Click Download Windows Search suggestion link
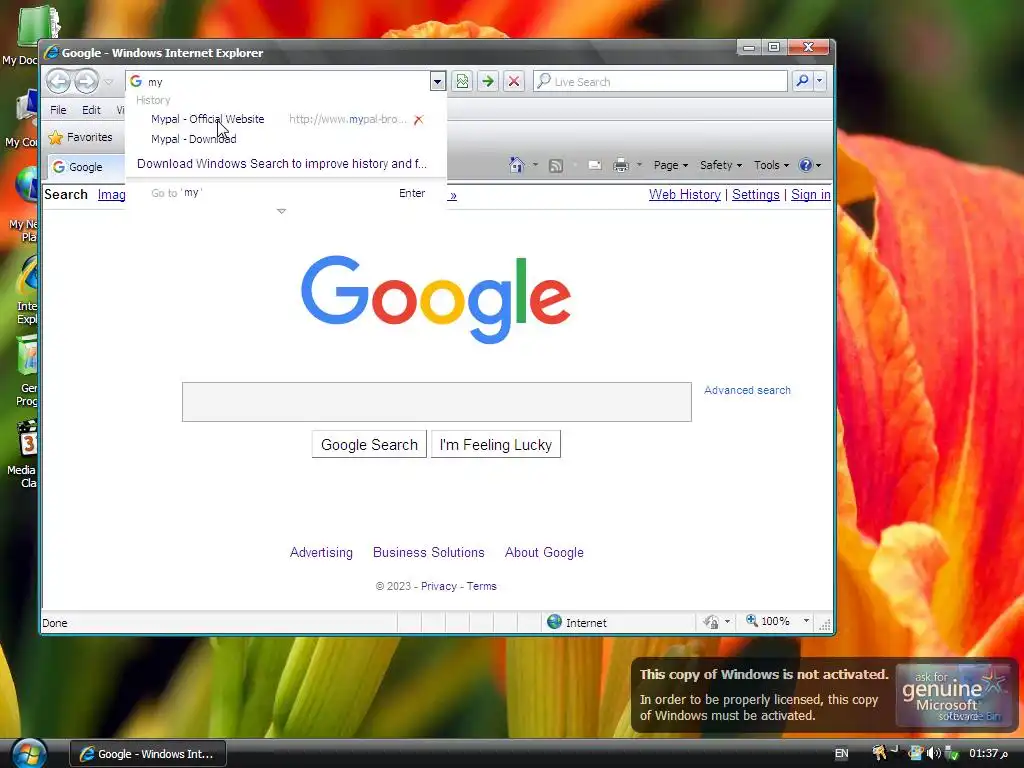Image resolution: width=1024 pixels, height=768 pixels. coord(281,163)
